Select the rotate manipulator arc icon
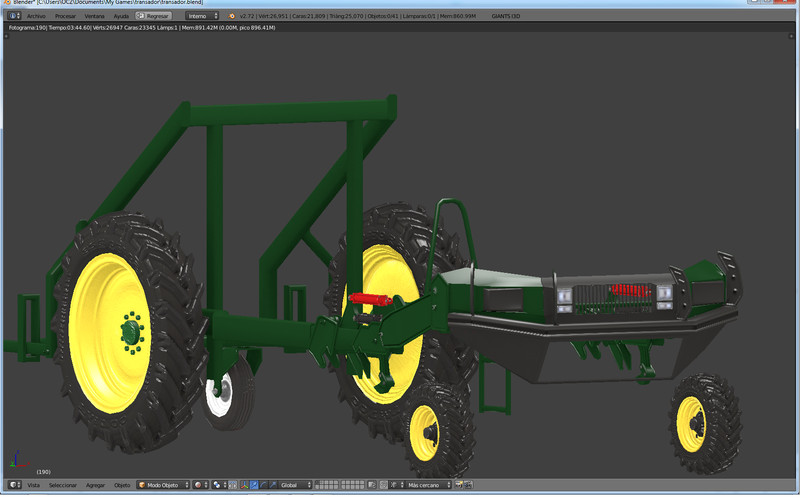 click(x=262, y=485)
